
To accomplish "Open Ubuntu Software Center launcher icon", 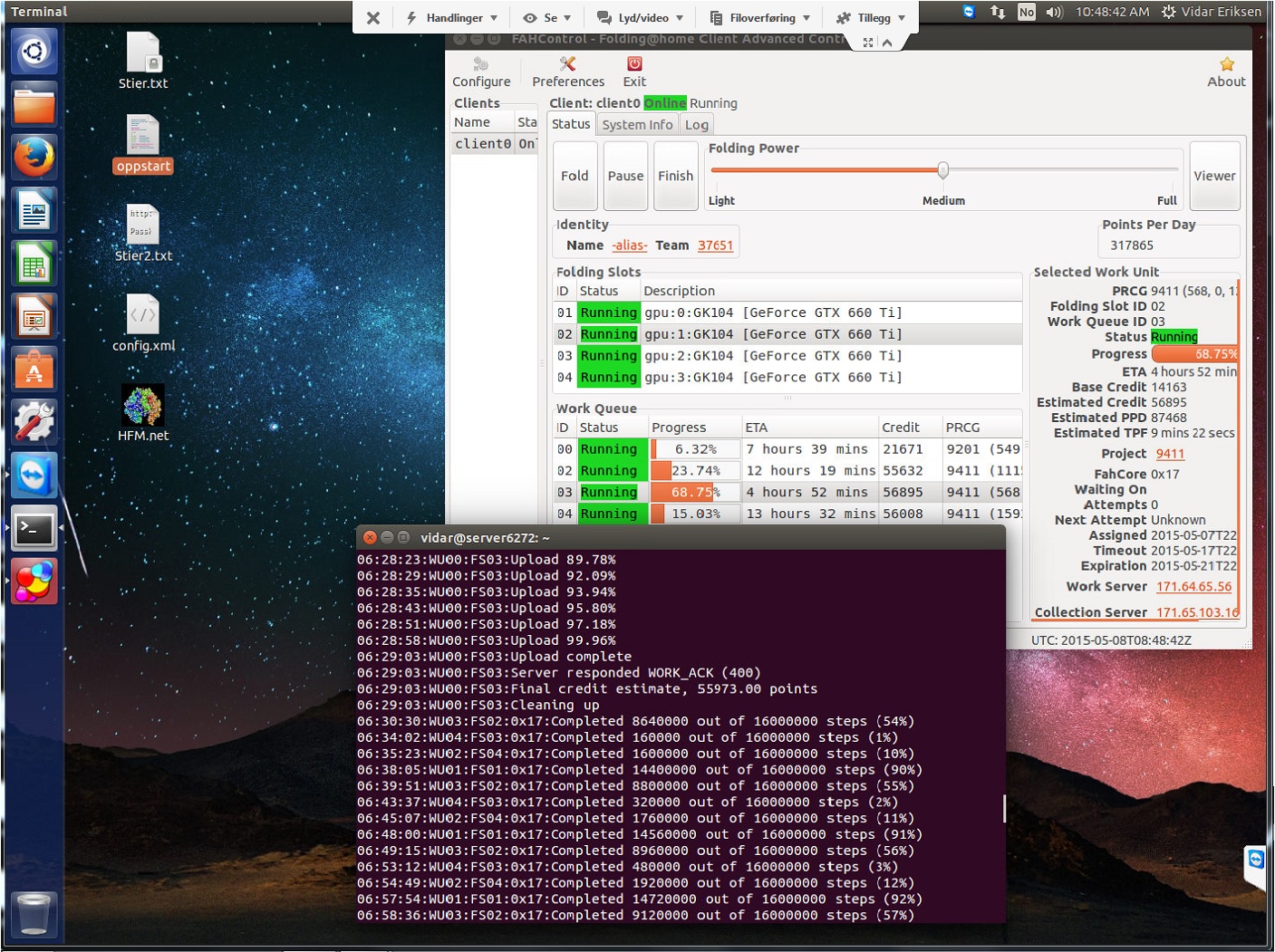I will pyautogui.click(x=34, y=370).
